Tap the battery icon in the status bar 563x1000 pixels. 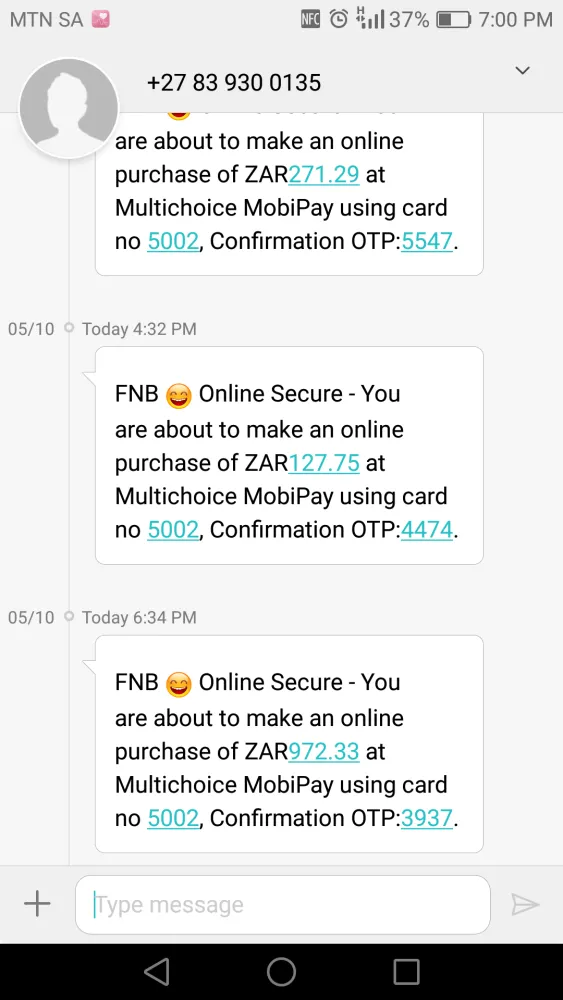453,20
